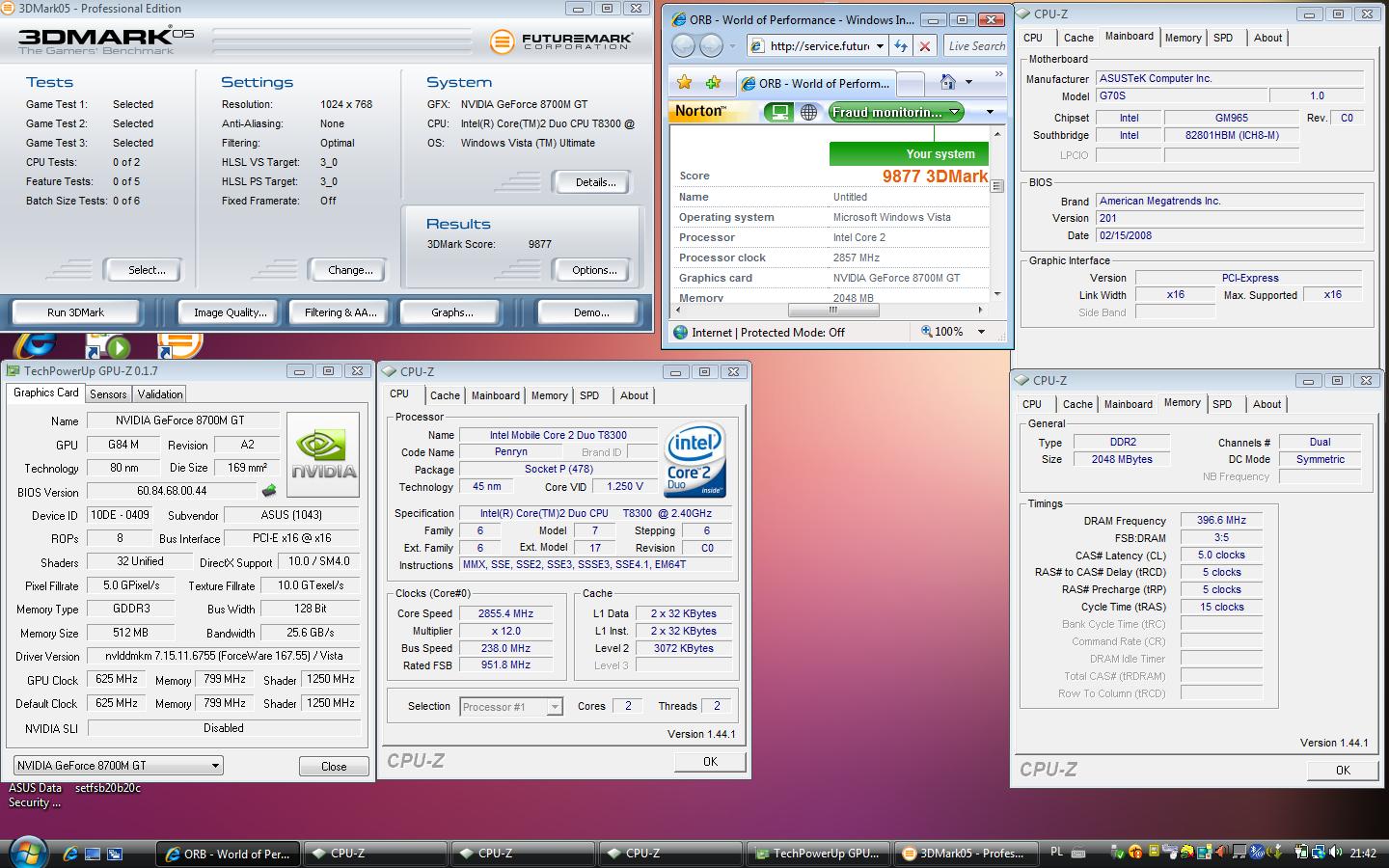The width and height of the screenshot is (1389, 868).
Task: Open CPU tab in the Memory CPU-Z window
Action: (x=1032, y=404)
